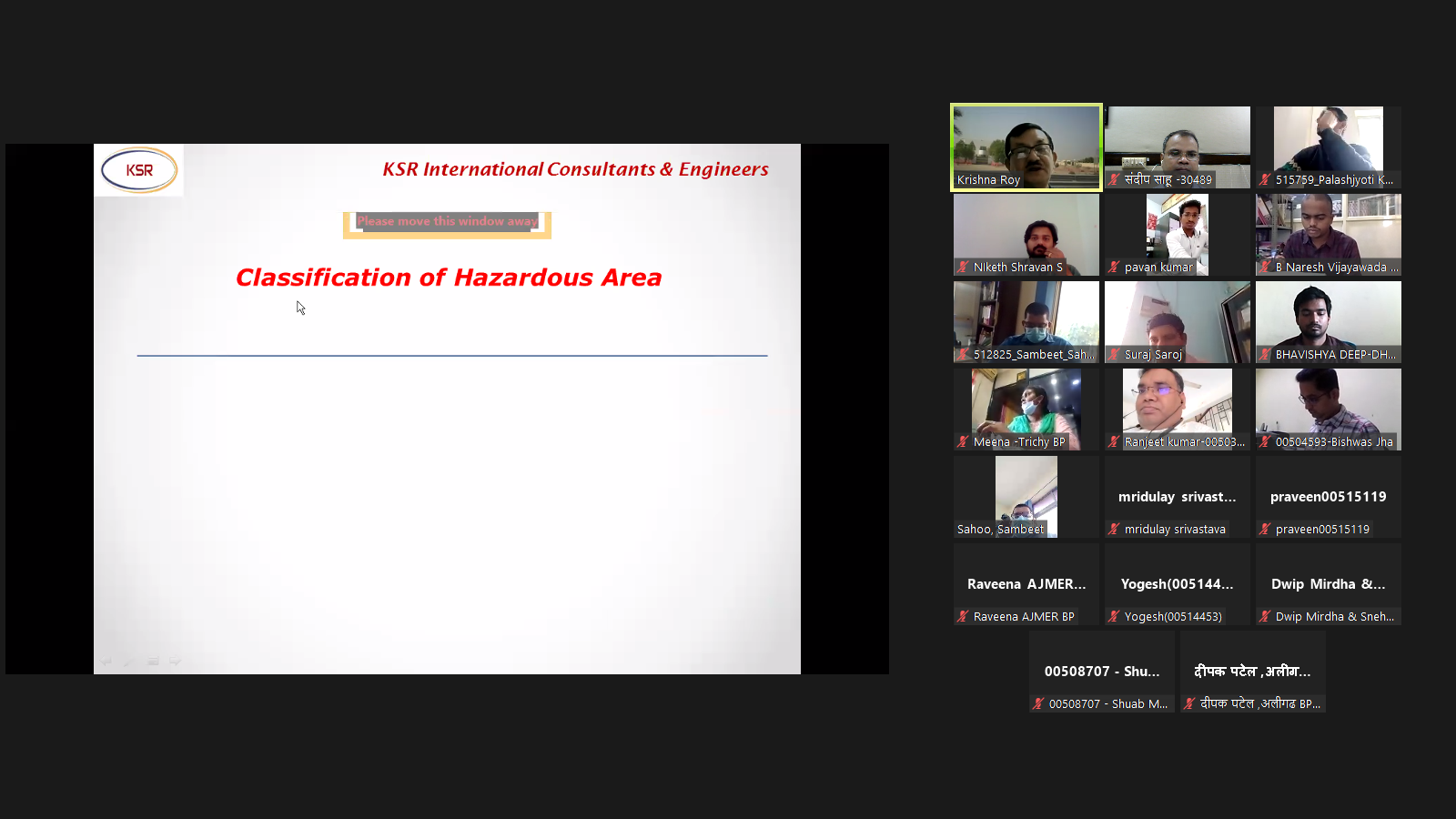Click the pen pointer tool on slide
This screenshot has height=819, width=1456.
click(129, 662)
